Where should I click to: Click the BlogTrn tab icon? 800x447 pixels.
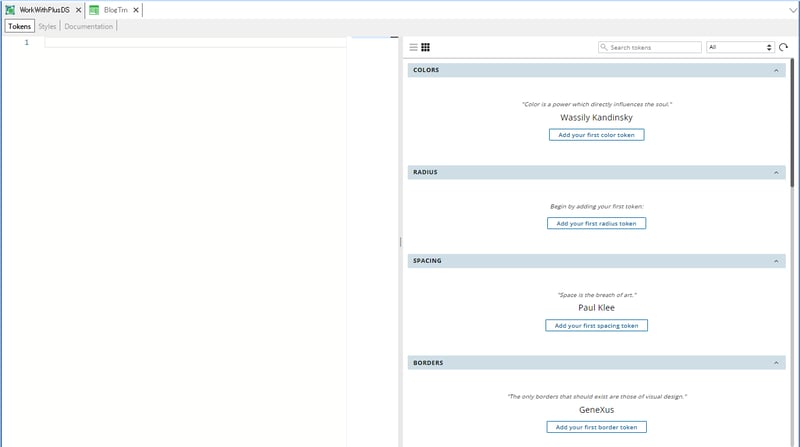pyautogui.click(x=94, y=9)
